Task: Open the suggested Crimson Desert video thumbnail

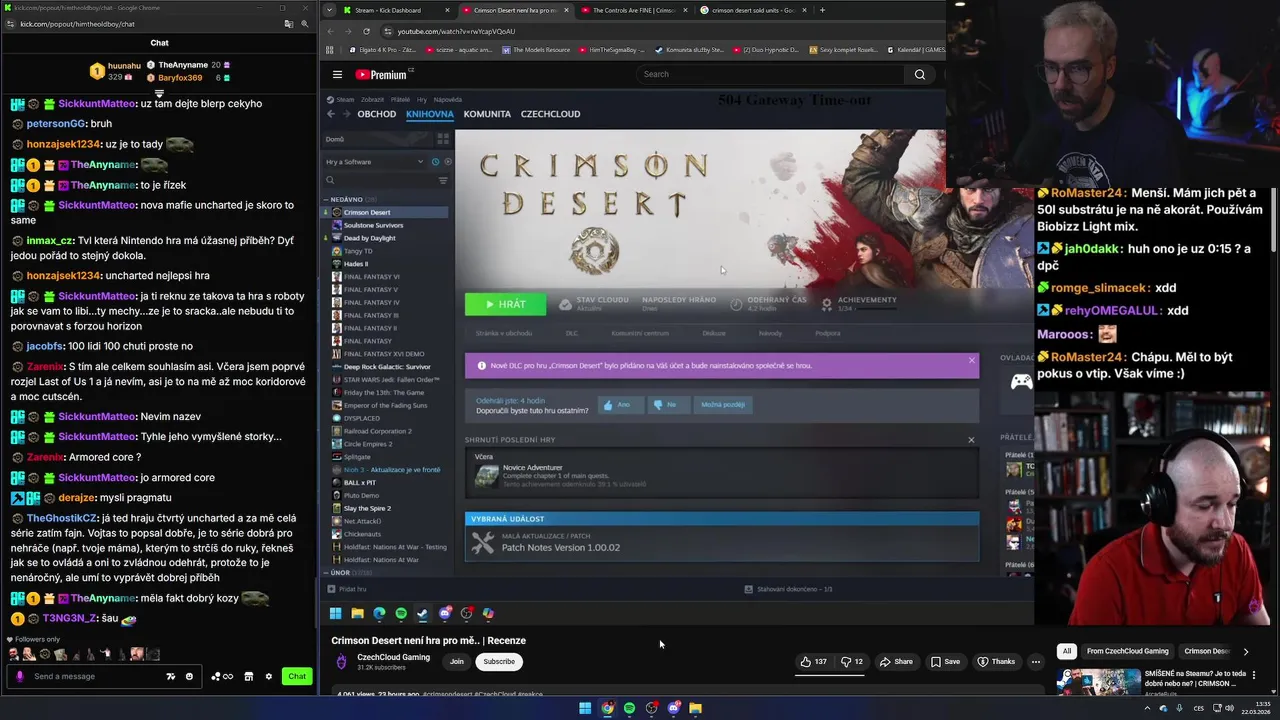Action: pos(1098,682)
